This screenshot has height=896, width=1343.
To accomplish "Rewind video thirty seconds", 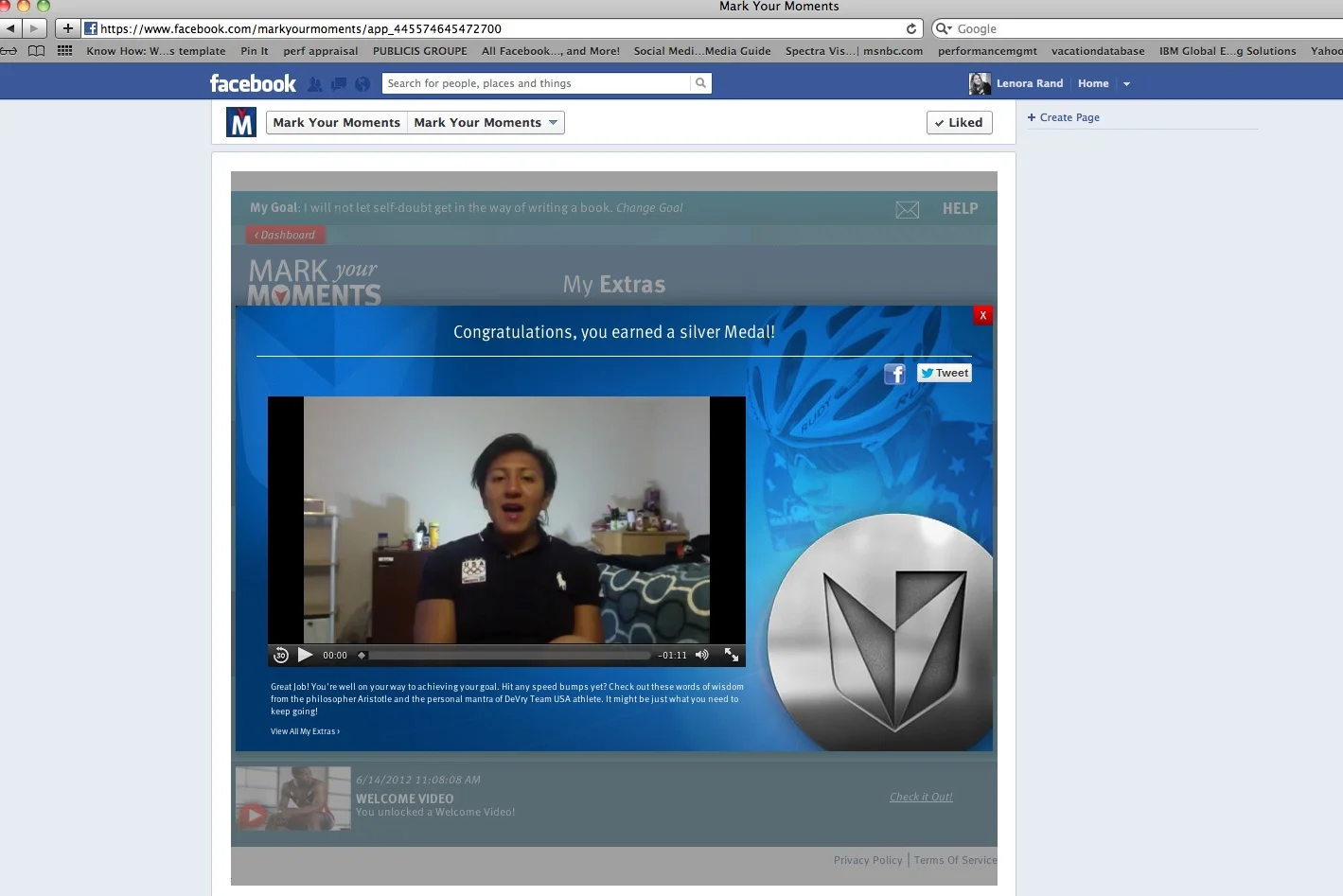I will tap(280, 655).
